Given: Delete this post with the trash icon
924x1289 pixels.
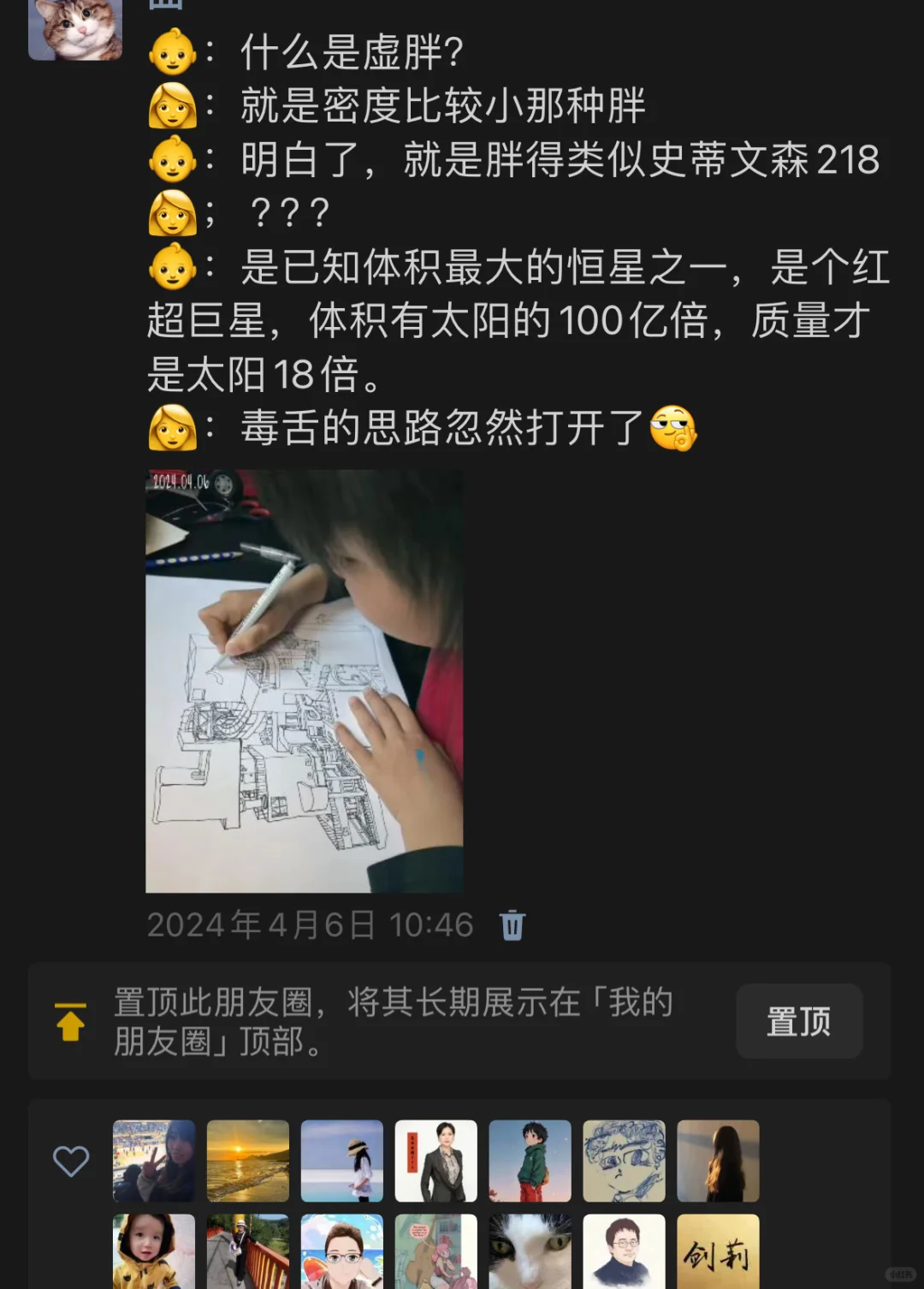Looking at the screenshot, I should pos(512,925).
